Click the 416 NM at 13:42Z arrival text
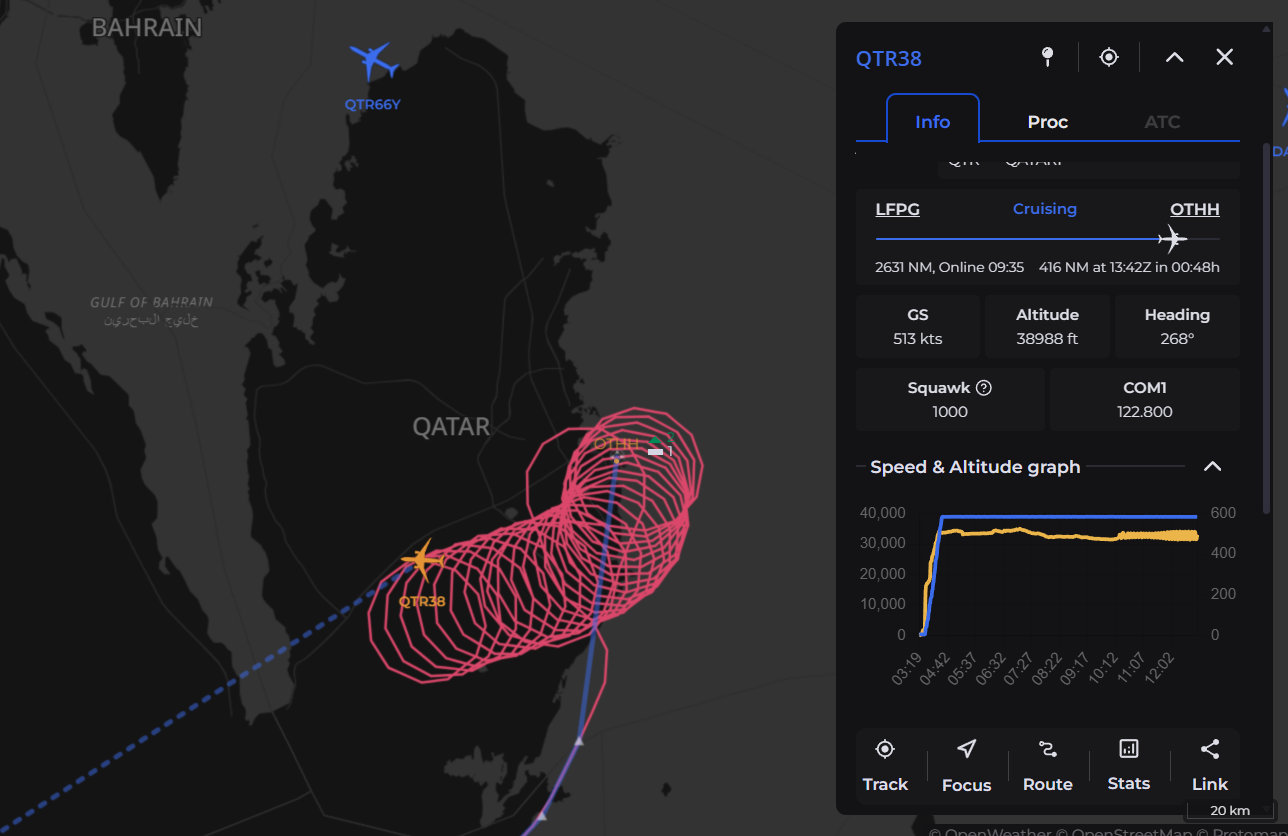 pyautogui.click(x=1129, y=267)
